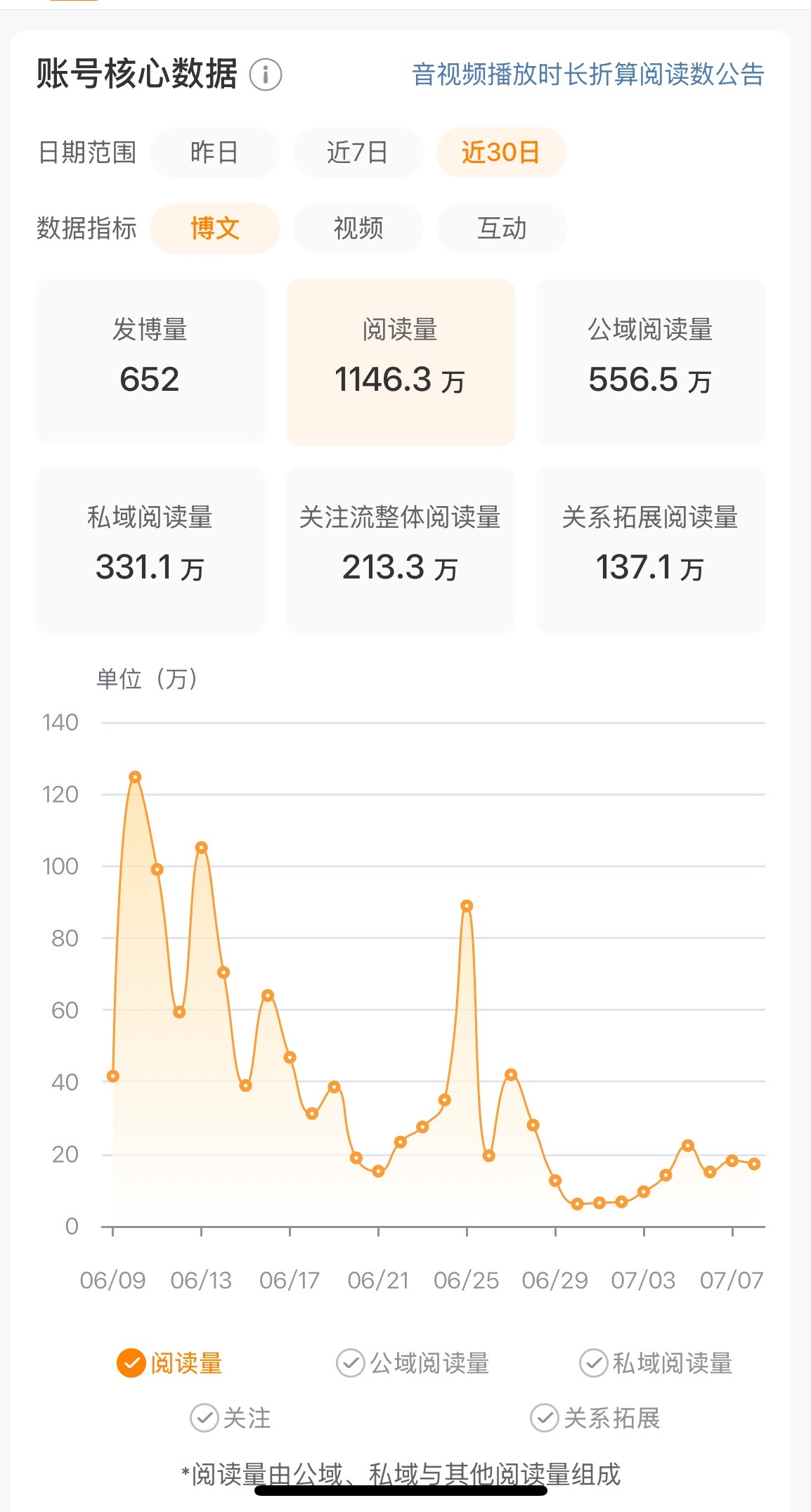Select the 阅读量 1146.3万 card
811x1512 pixels.
(401, 362)
